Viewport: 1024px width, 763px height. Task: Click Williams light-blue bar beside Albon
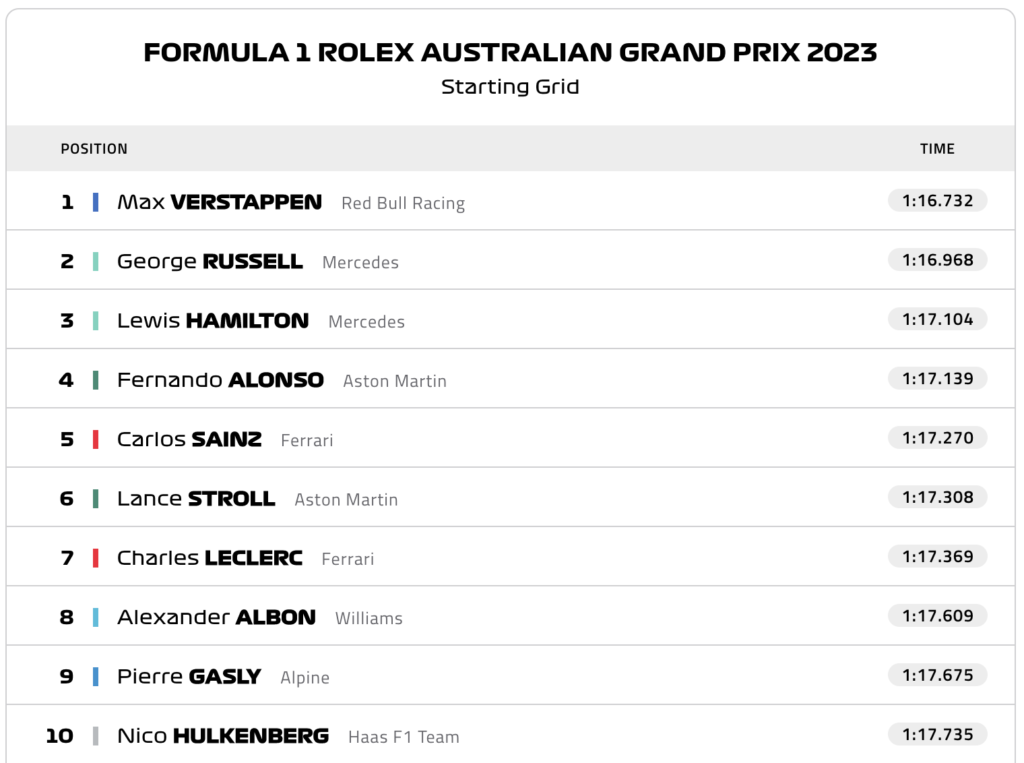coord(95,617)
